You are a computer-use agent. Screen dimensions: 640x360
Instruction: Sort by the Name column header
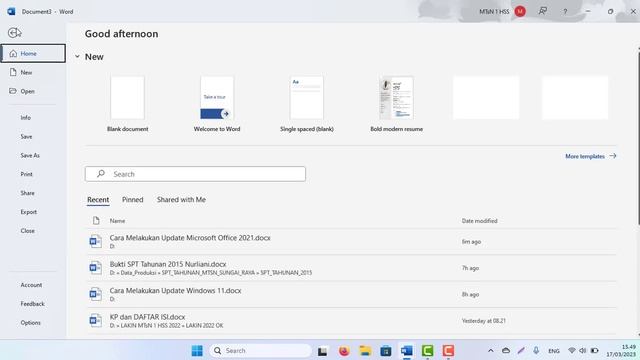click(117, 221)
